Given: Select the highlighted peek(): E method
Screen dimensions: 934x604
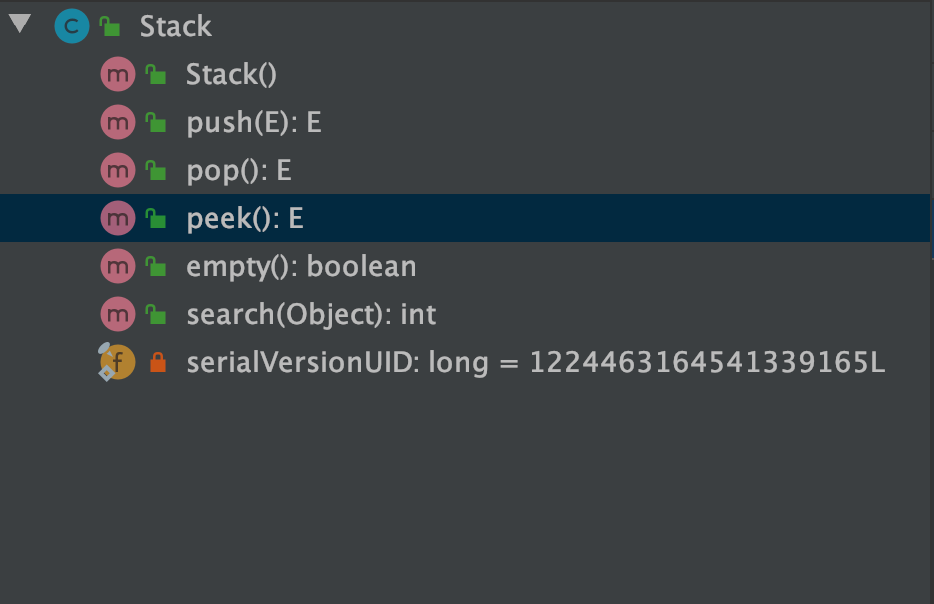Looking at the screenshot, I should pos(244,218).
